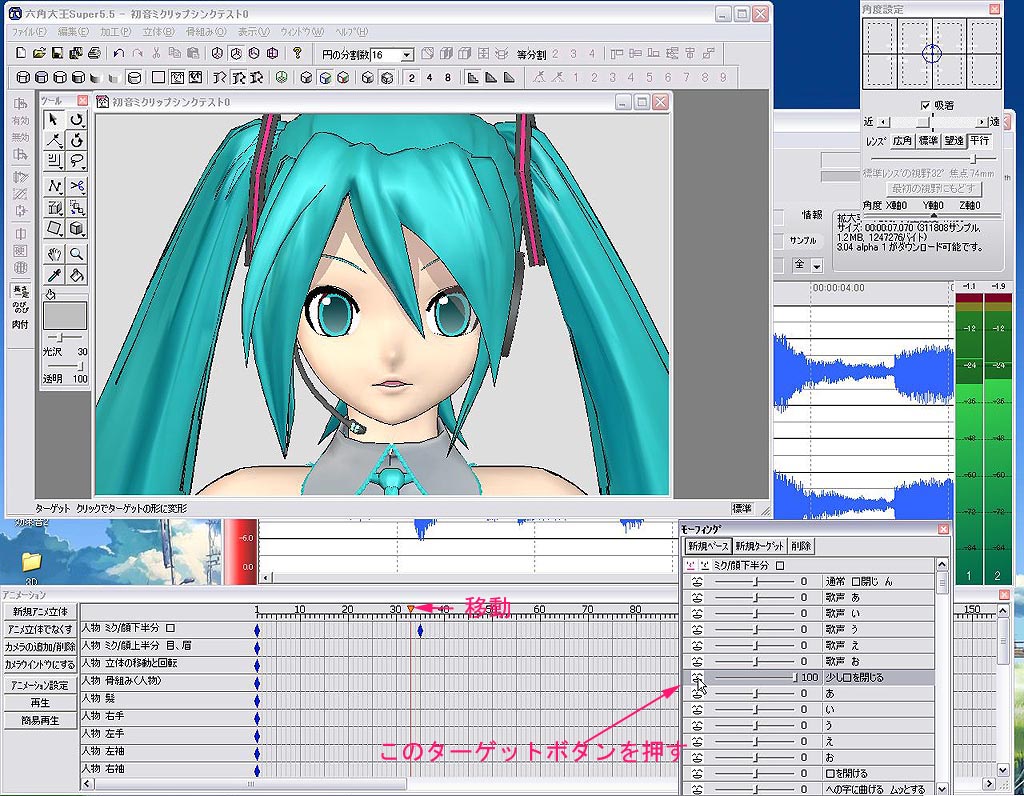1024x796 pixels.
Task: Click the Open folder icon in toolbar
Action: [x=39, y=54]
